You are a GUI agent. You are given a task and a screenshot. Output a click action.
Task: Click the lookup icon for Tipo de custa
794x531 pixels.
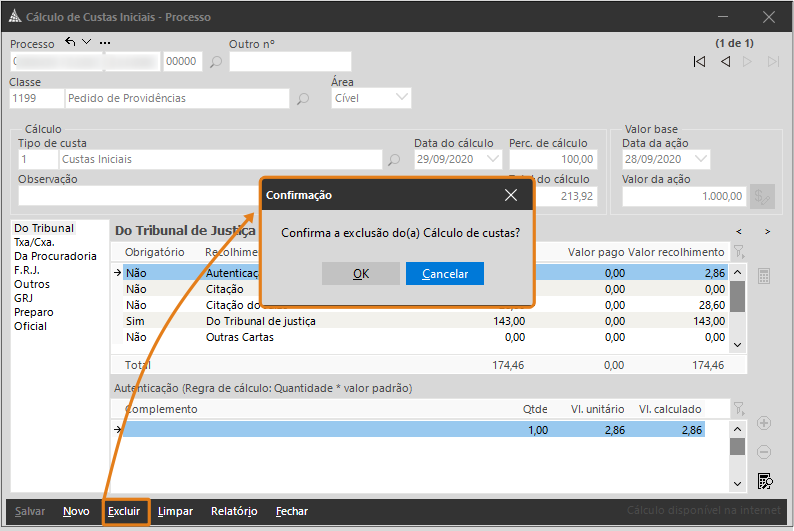click(x=394, y=159)
